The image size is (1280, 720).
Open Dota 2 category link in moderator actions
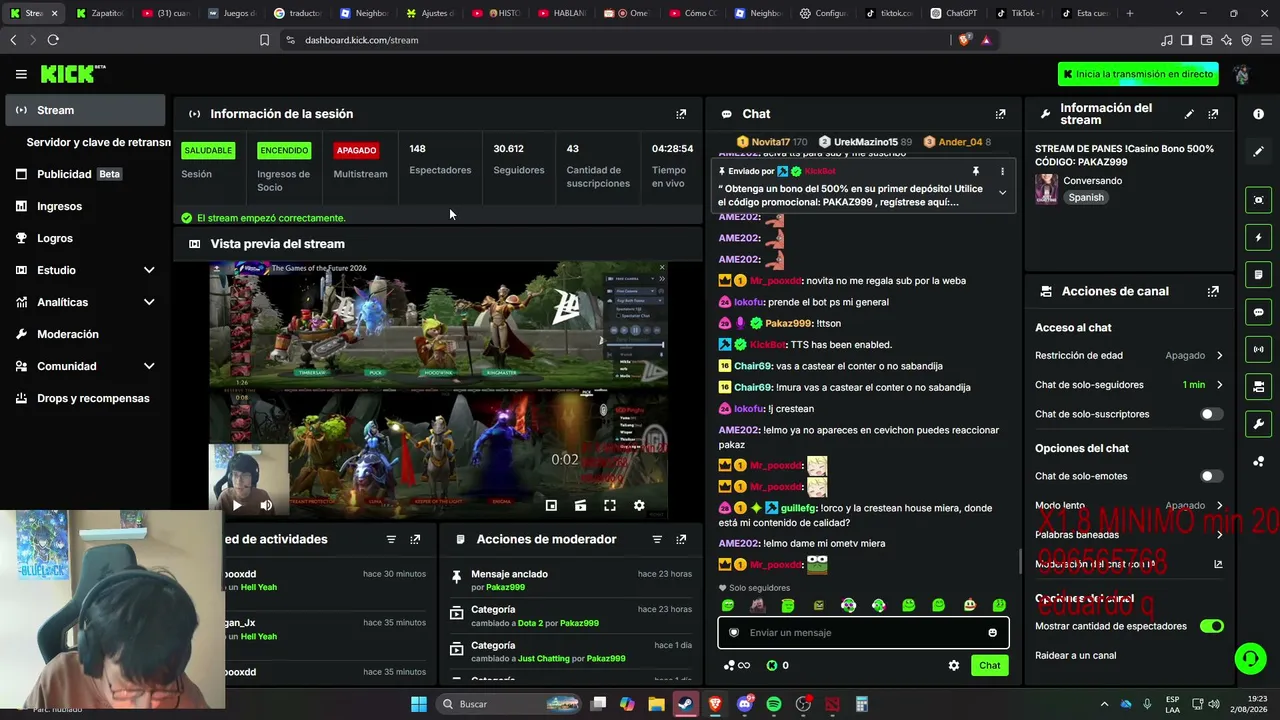pyautogui.click(x=530, y=624)
